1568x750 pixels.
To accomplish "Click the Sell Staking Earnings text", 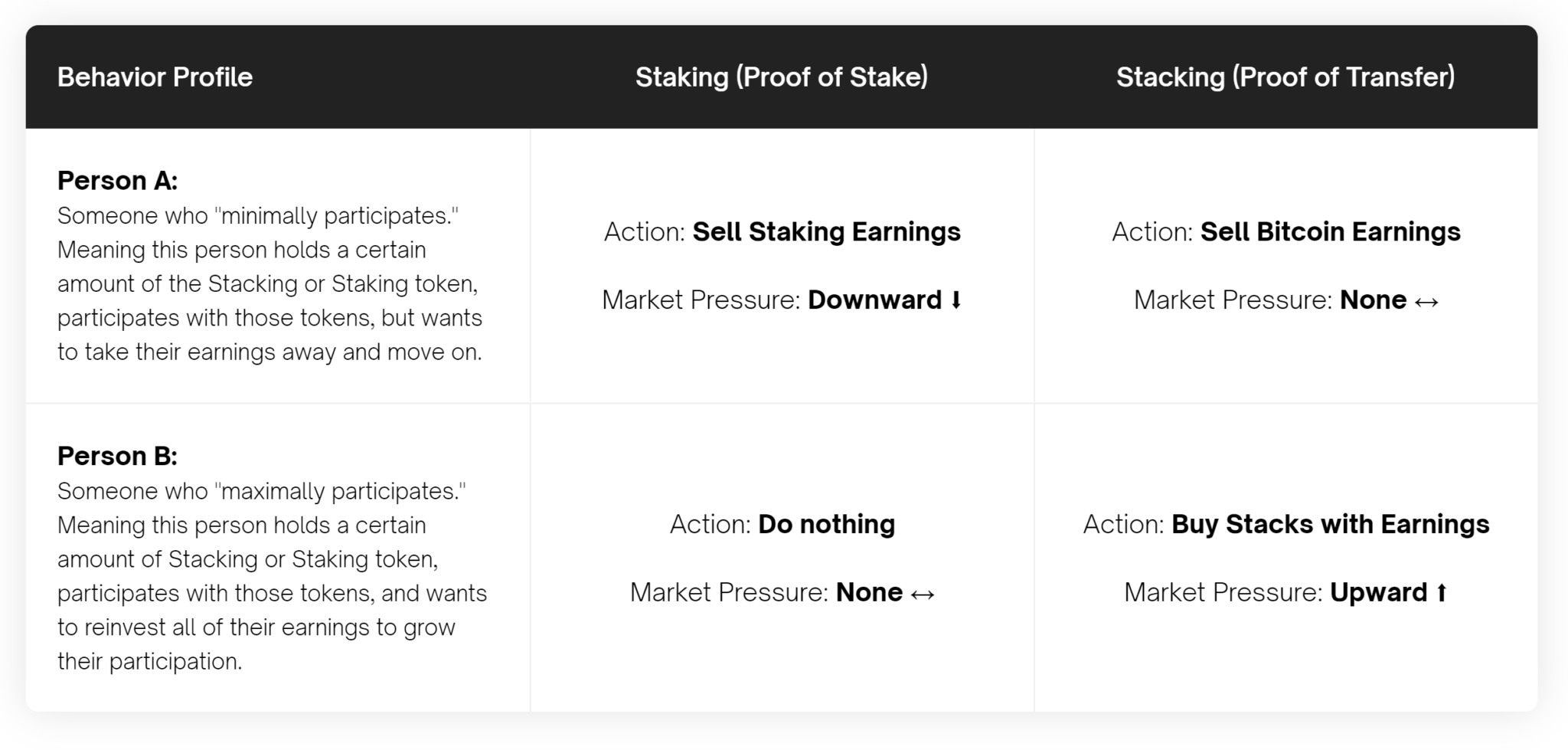I will 826,232.
